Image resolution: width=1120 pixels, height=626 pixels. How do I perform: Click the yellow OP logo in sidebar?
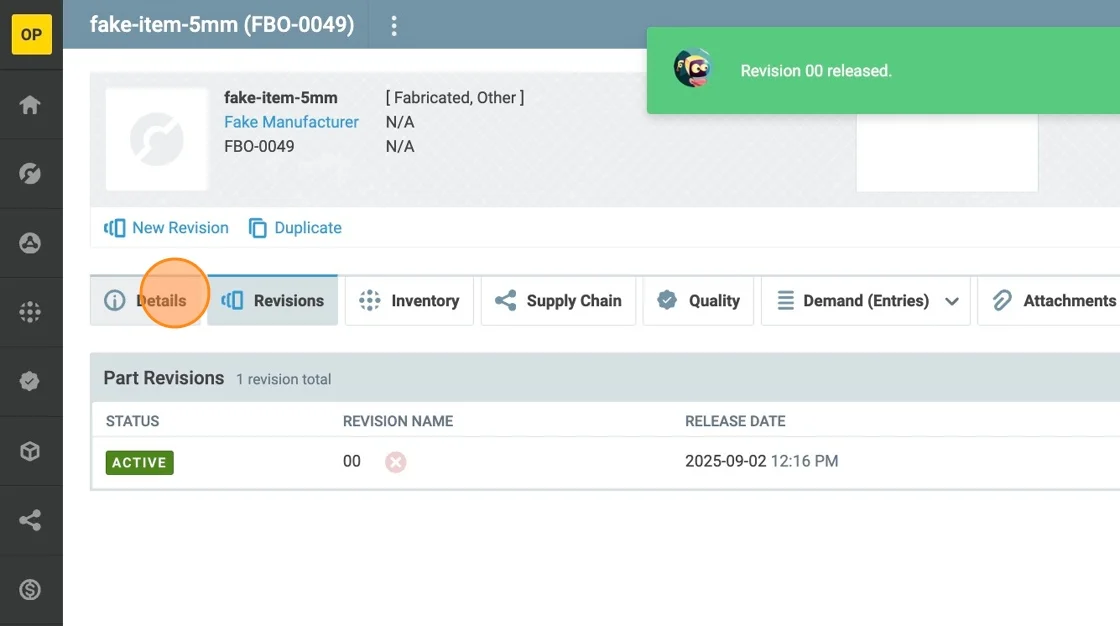coord(31,35)
